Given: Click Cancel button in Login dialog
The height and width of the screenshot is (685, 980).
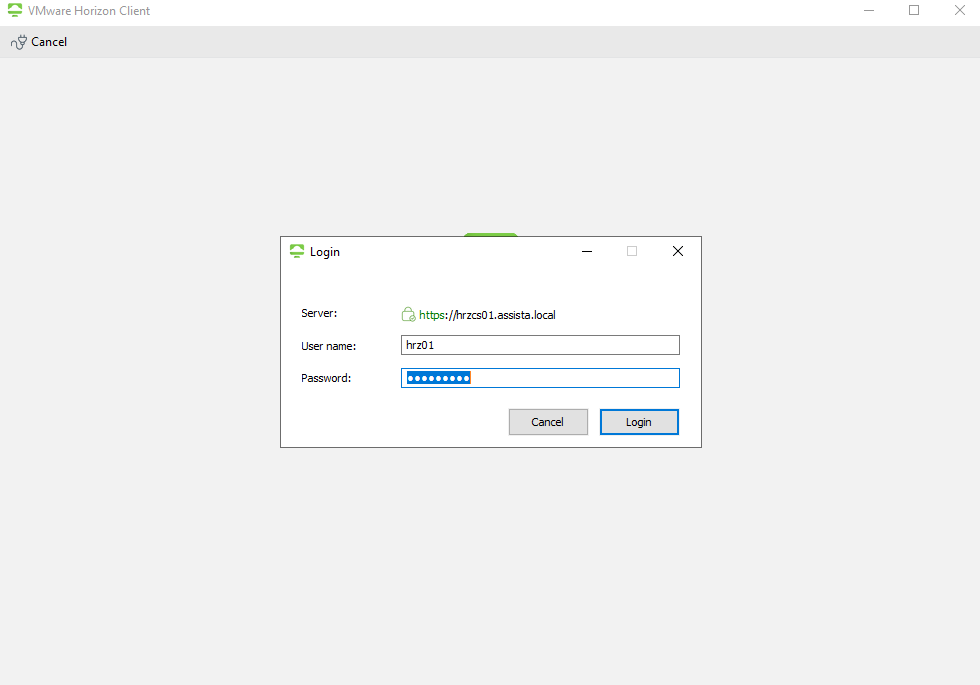Looking at the screenshot, I should [548, 422].
